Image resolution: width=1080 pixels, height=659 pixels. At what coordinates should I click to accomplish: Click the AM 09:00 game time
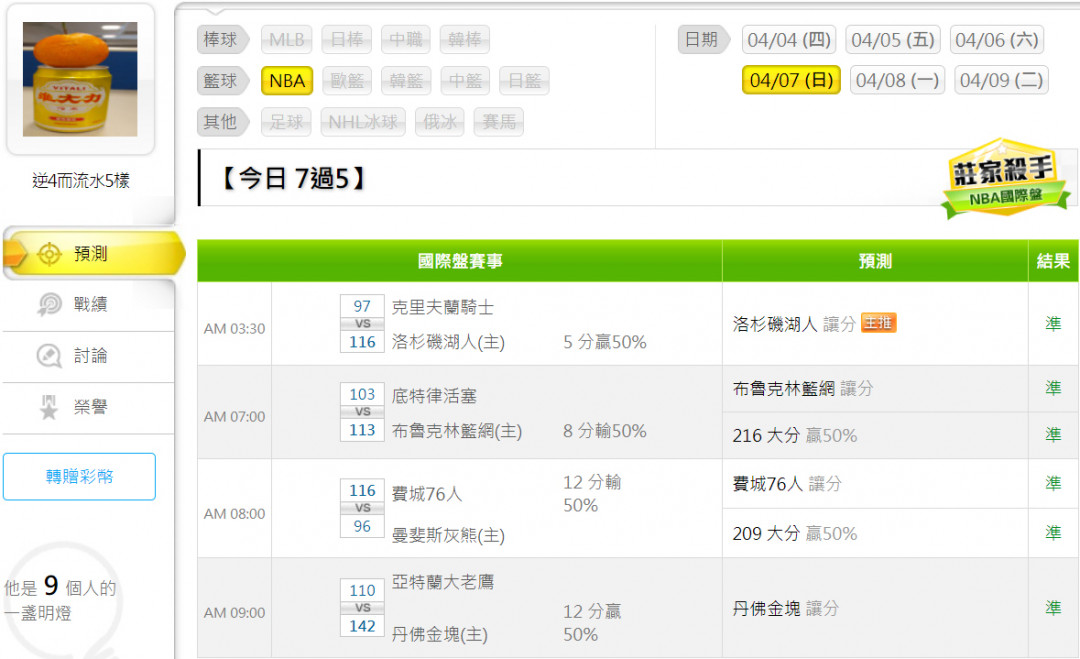tap(234, 613)
